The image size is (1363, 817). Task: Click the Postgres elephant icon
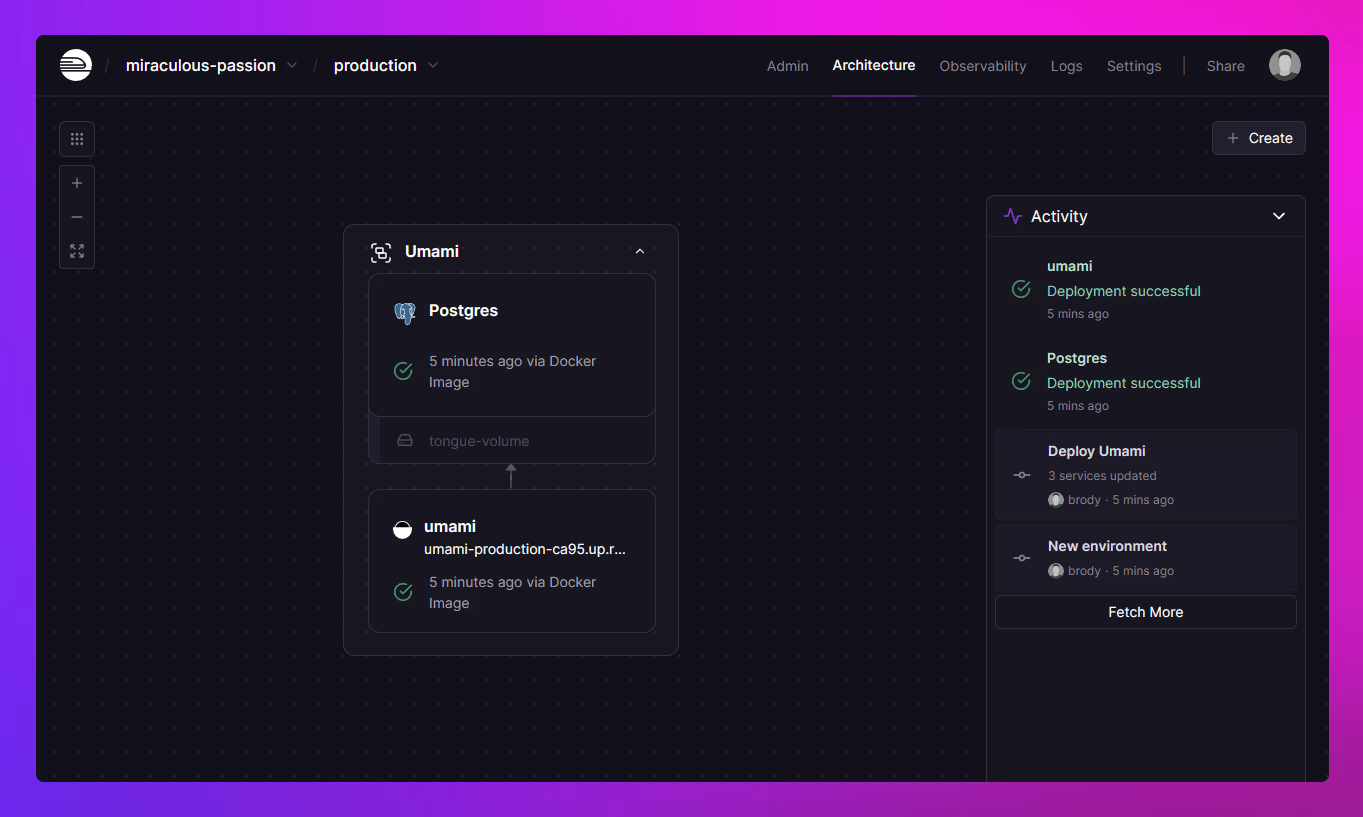pyautogui.click(x=404, y=313)
